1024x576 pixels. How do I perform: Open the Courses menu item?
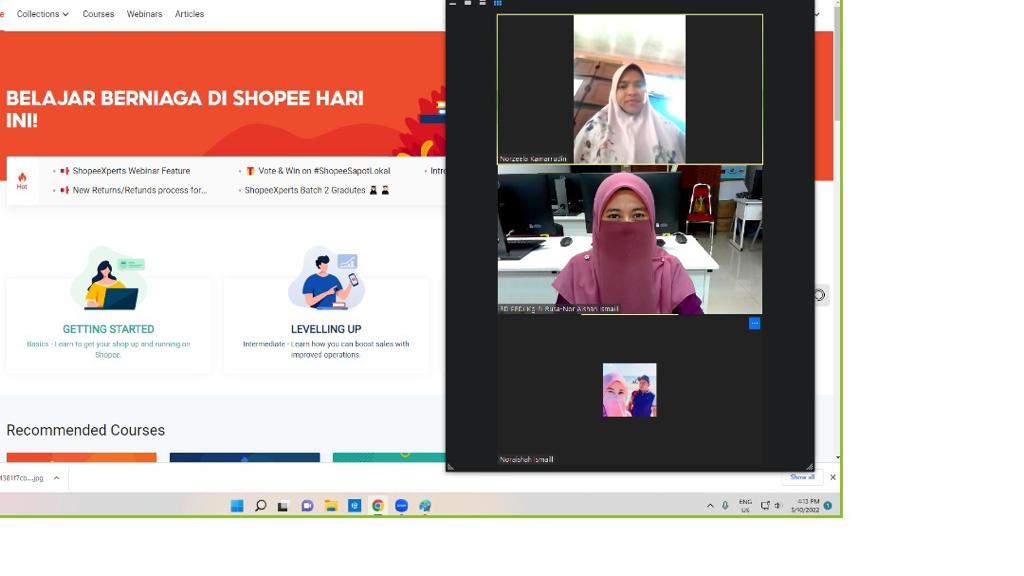click(x=98, y=14)
